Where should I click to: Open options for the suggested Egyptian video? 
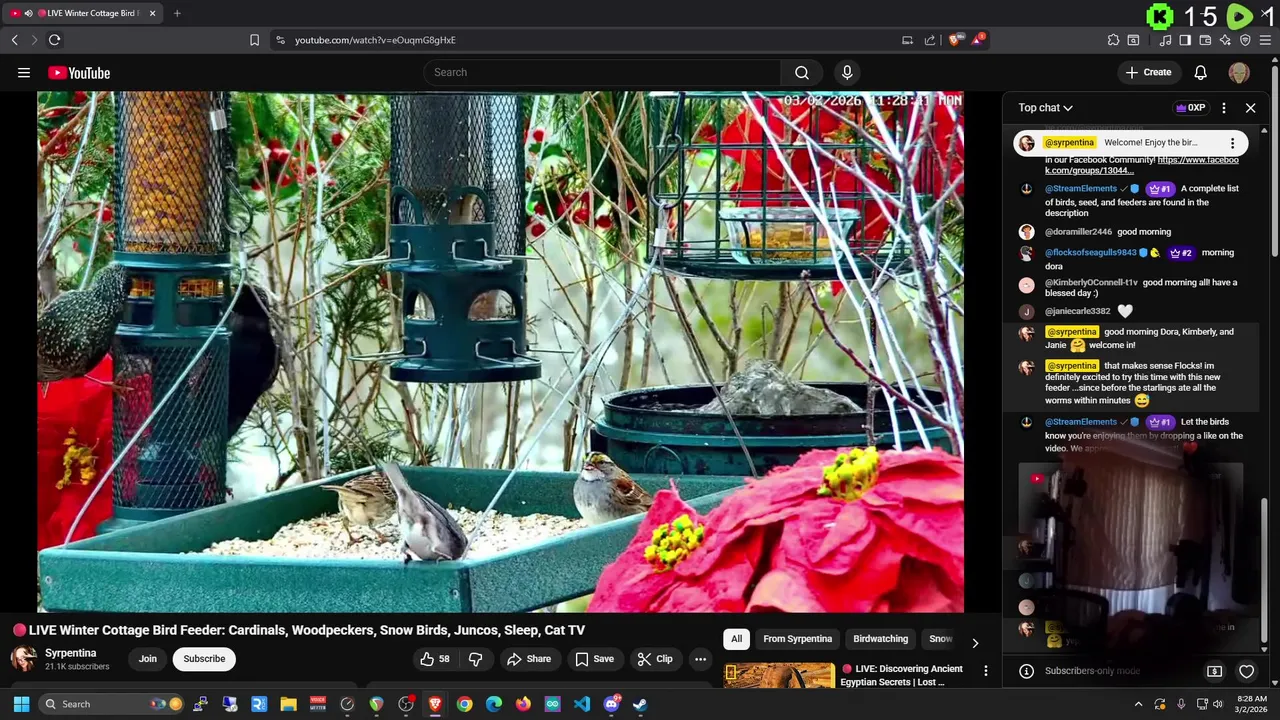coord(985,671)
